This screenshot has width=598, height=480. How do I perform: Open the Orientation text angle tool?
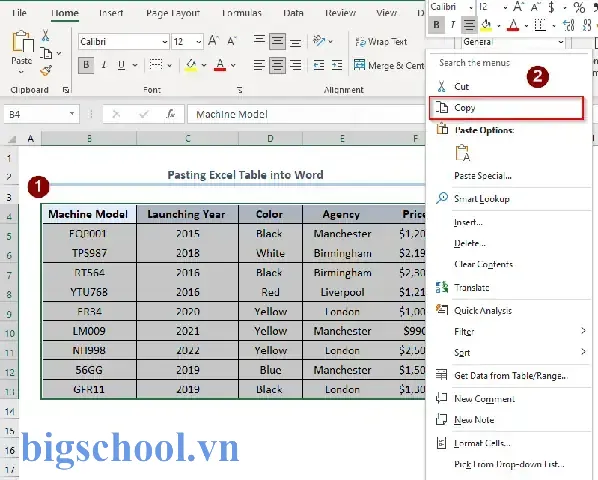(x=319, y=40)
